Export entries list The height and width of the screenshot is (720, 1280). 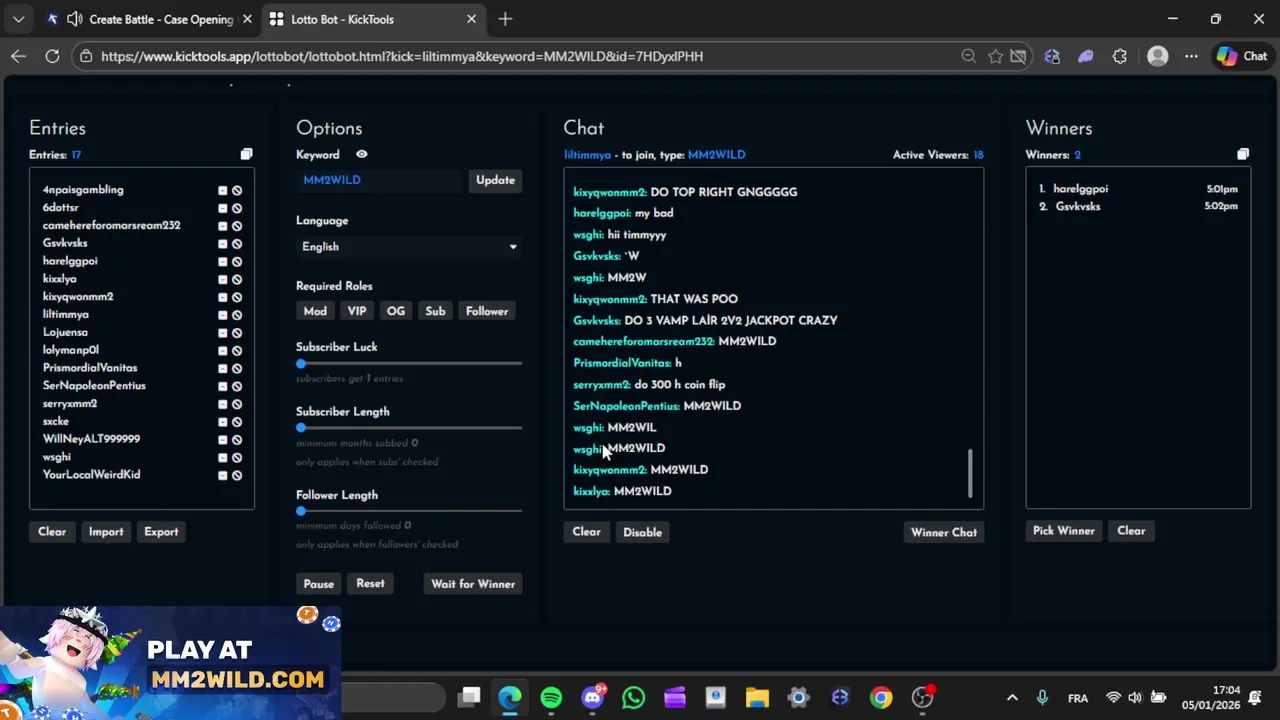[x=161, y=532]
